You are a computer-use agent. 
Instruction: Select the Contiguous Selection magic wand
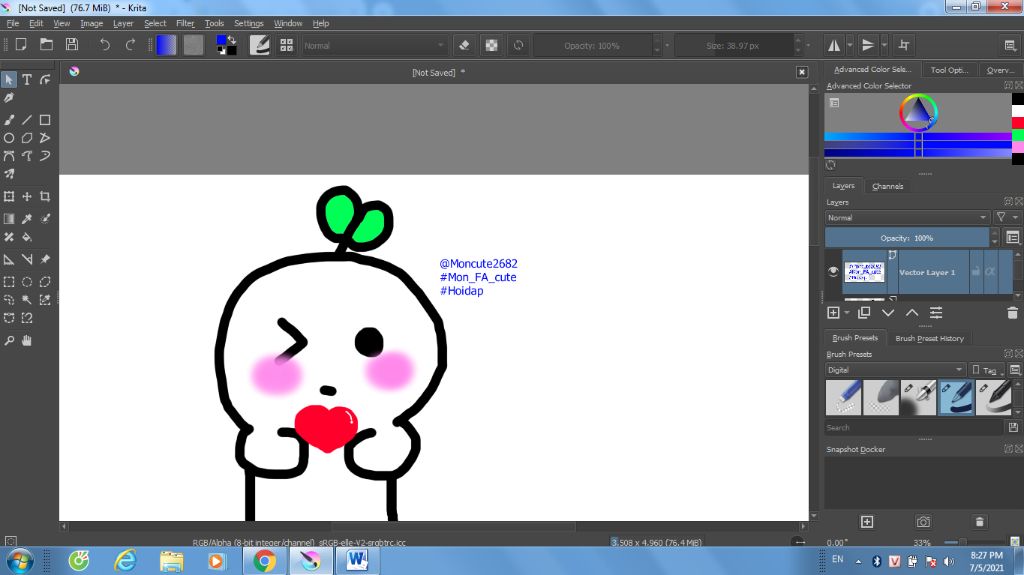tap(27, 300)
